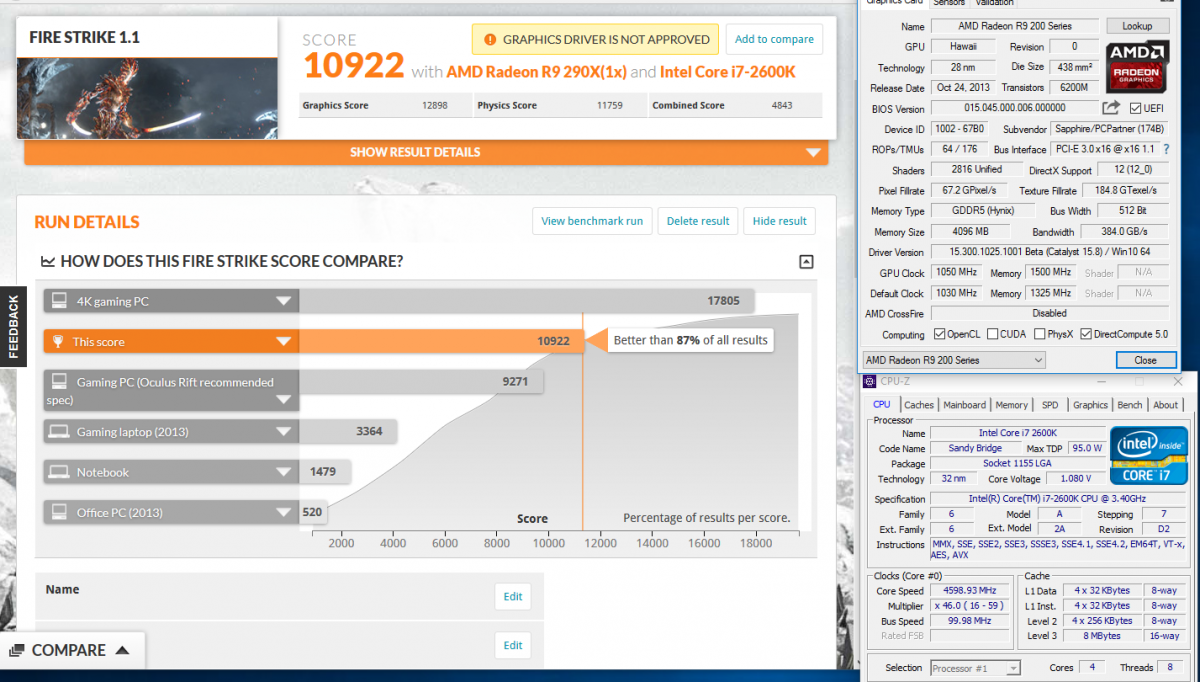This screenshot has width=1200, height=682.
Task: Click the up arrow on the COMPARE button
Action: click(x=122, y=651)
